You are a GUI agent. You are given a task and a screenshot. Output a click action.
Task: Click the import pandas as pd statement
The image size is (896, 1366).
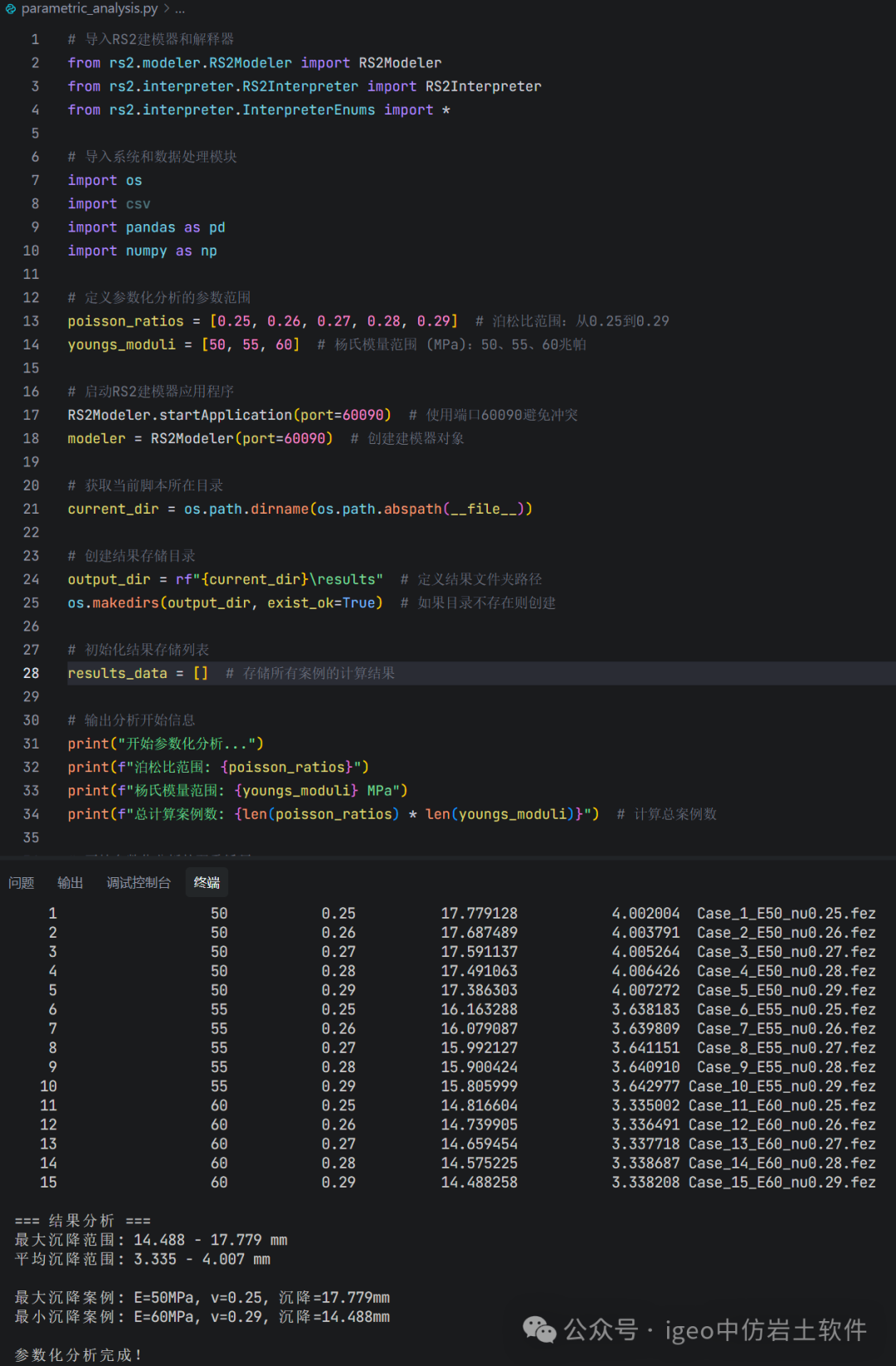[146, 227]
